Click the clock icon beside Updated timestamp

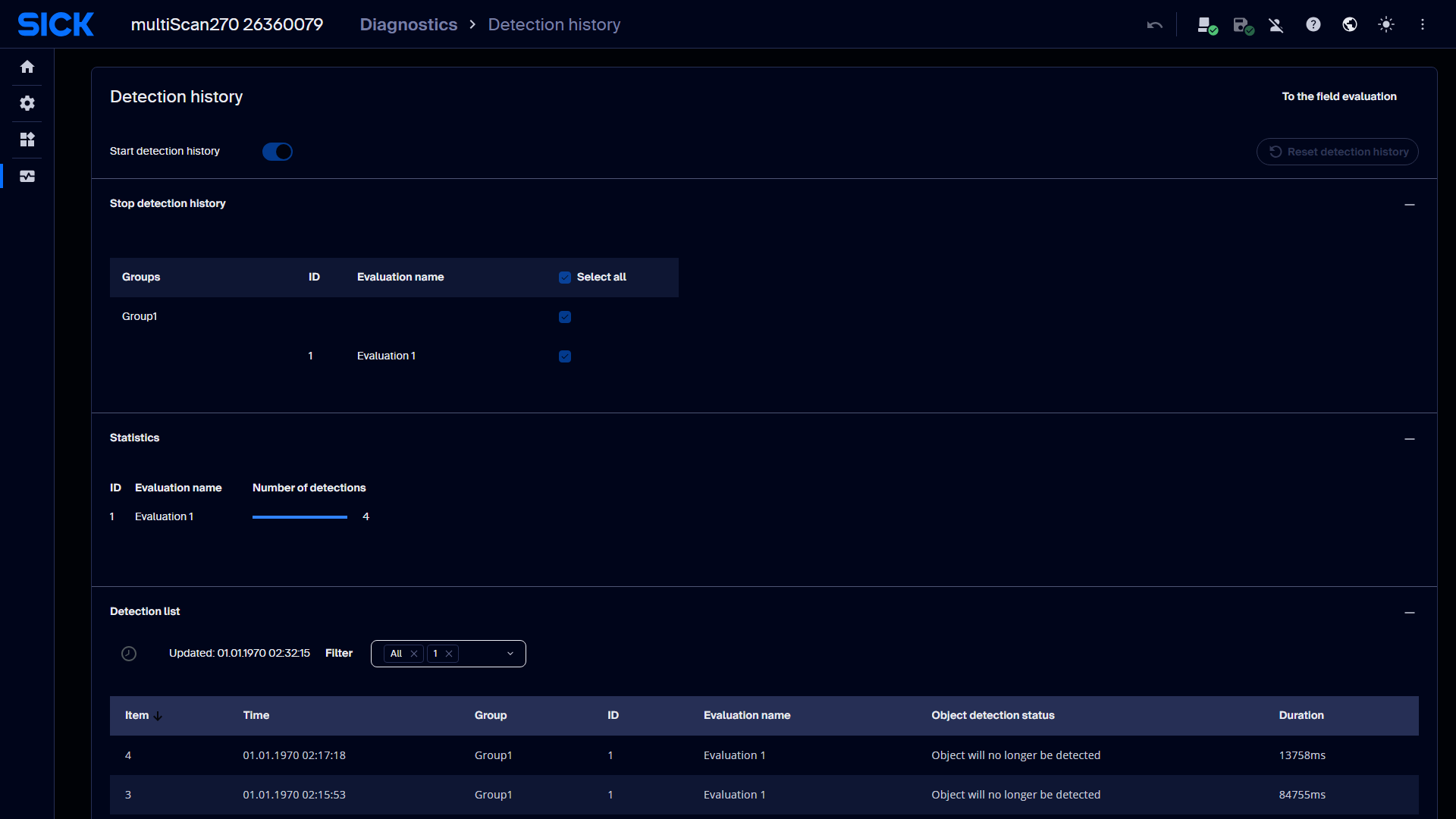(x=129, y=654)
